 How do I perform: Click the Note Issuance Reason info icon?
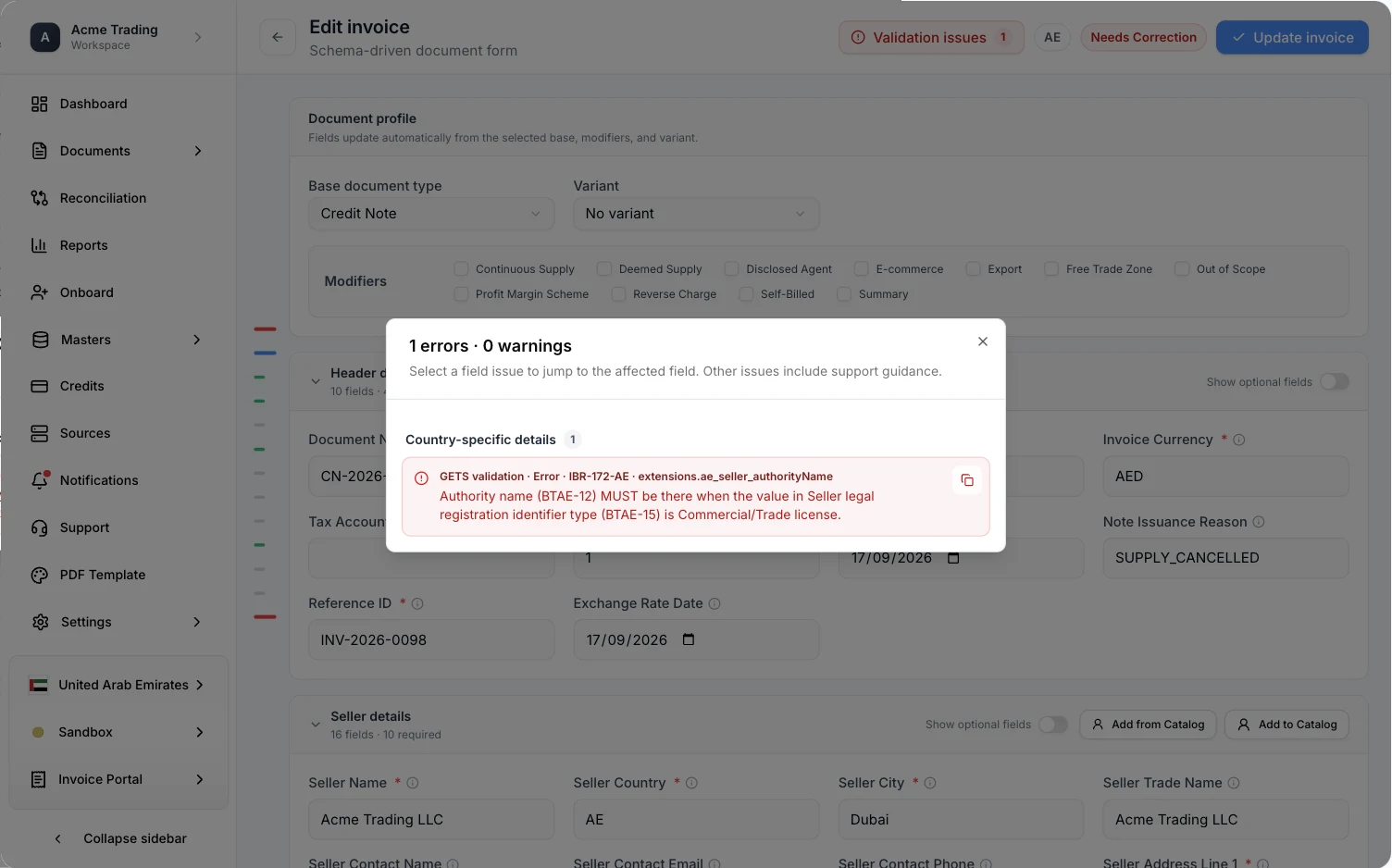[x=1259, y=522]
